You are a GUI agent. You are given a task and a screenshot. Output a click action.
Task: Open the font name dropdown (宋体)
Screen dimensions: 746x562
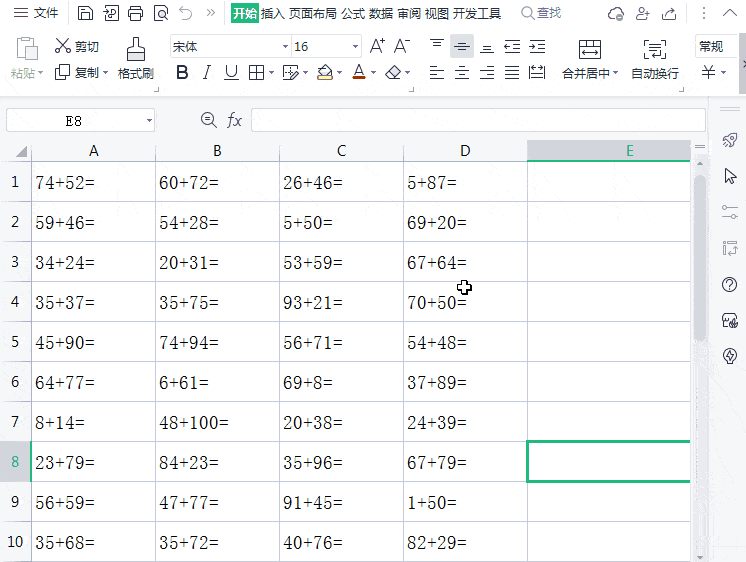point(285,47)
